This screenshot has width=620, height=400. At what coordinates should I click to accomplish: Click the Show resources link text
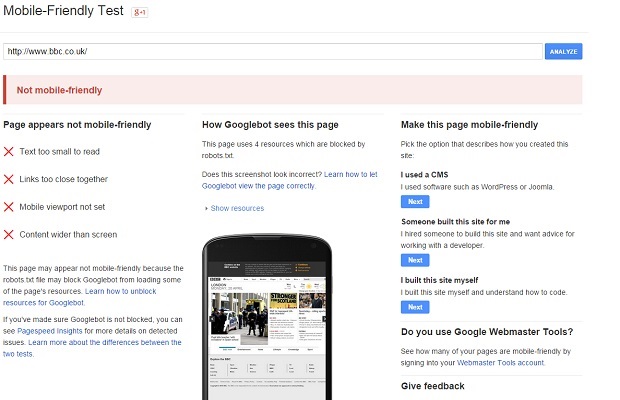[x=237, y=208]
